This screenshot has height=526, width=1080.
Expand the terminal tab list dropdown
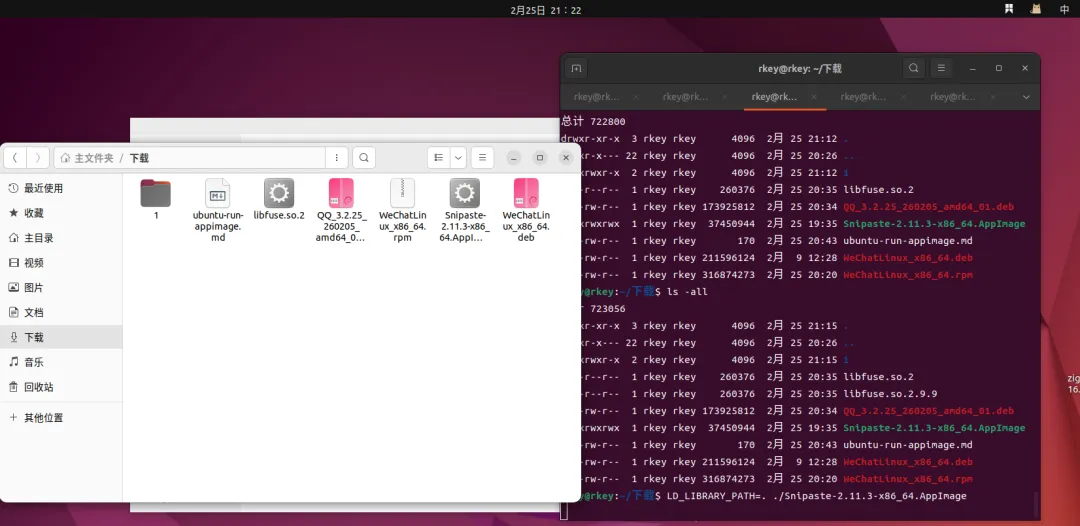point(1026,97)
